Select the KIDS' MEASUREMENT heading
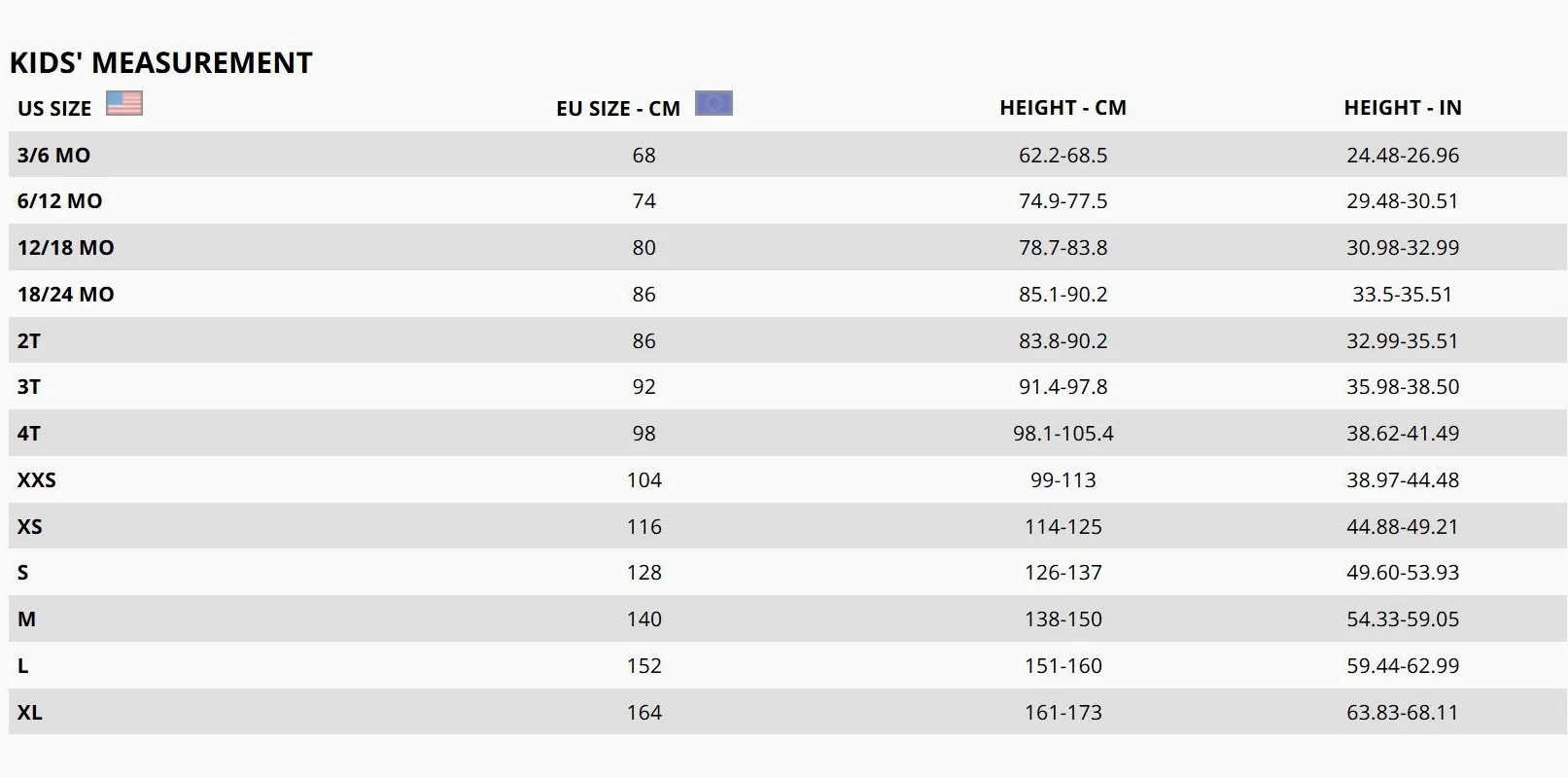Viewport: 1568px width, 777px height. 161,62
